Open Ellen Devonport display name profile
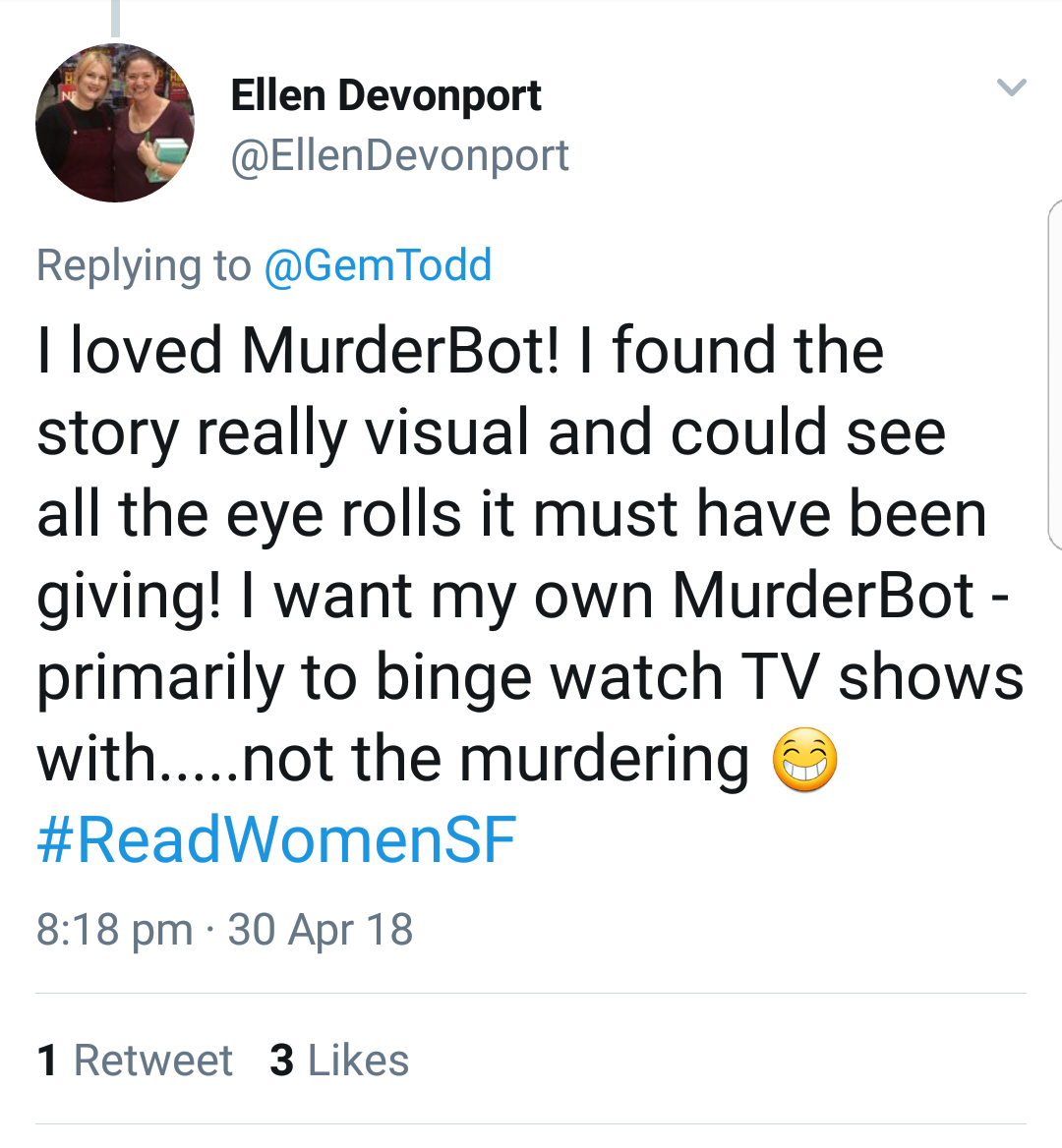 [385, 95]
